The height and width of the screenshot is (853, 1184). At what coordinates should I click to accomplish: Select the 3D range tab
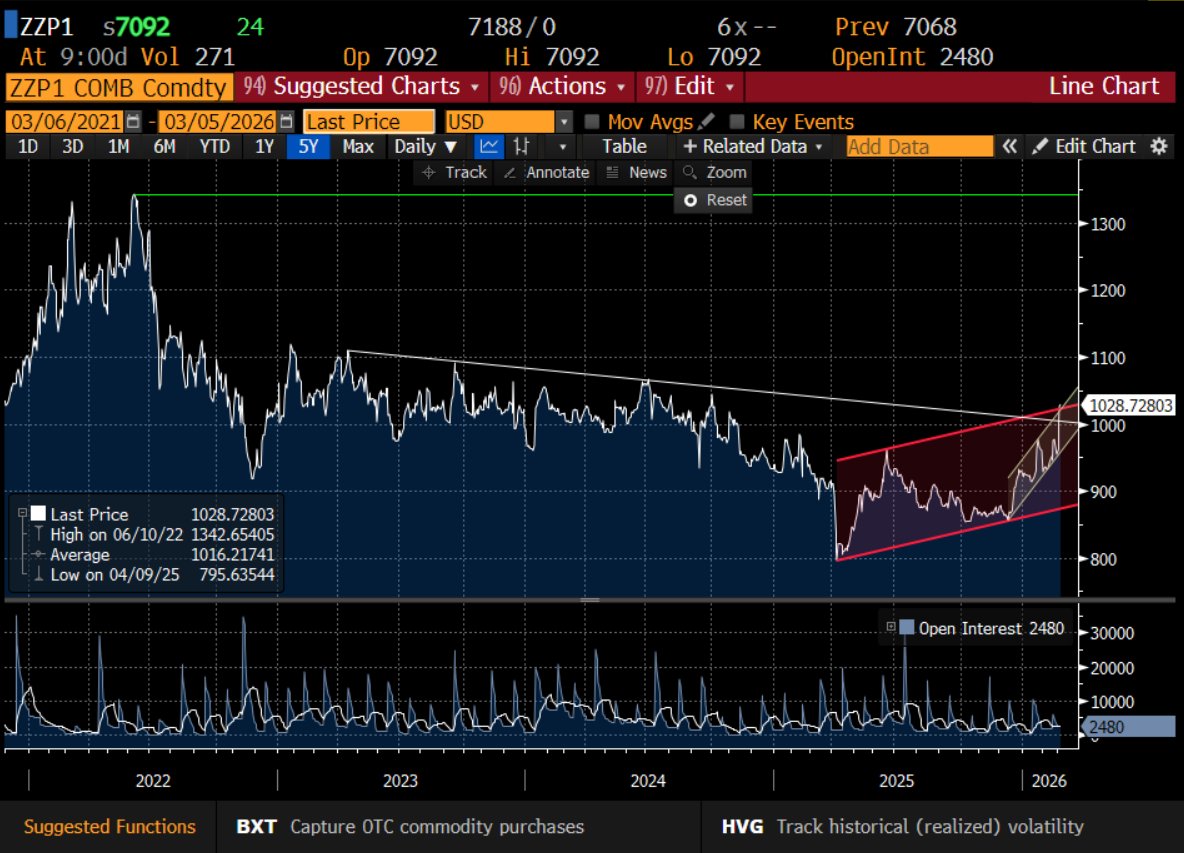(72, 146)
